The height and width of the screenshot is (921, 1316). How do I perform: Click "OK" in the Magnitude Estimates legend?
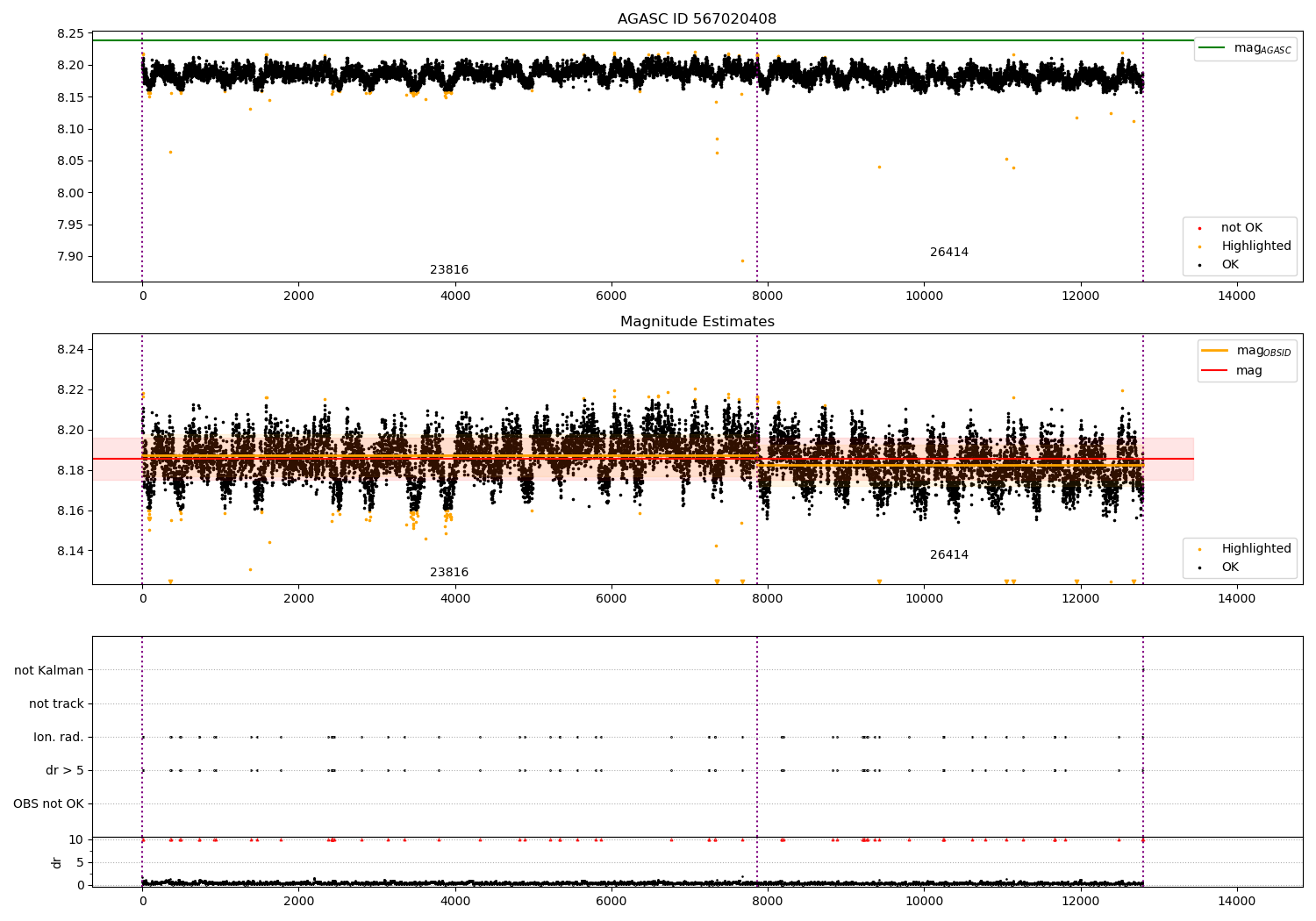point(1230,568)
